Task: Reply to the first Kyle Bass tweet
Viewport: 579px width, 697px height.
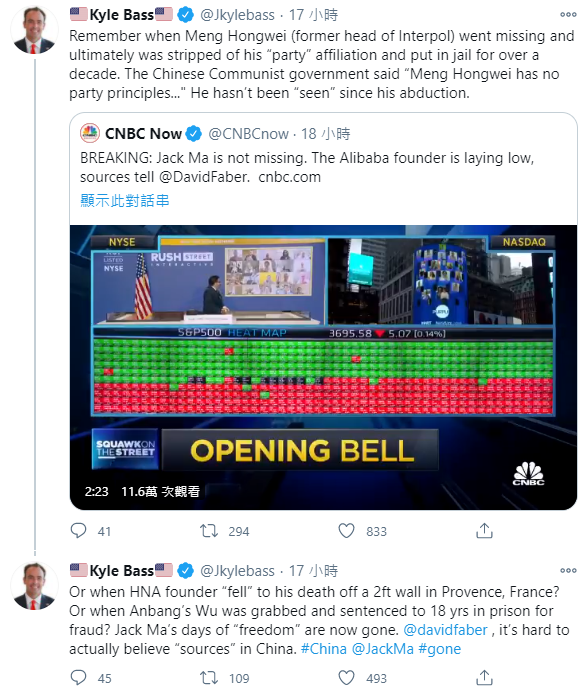Action: click(x=79, y=531)
